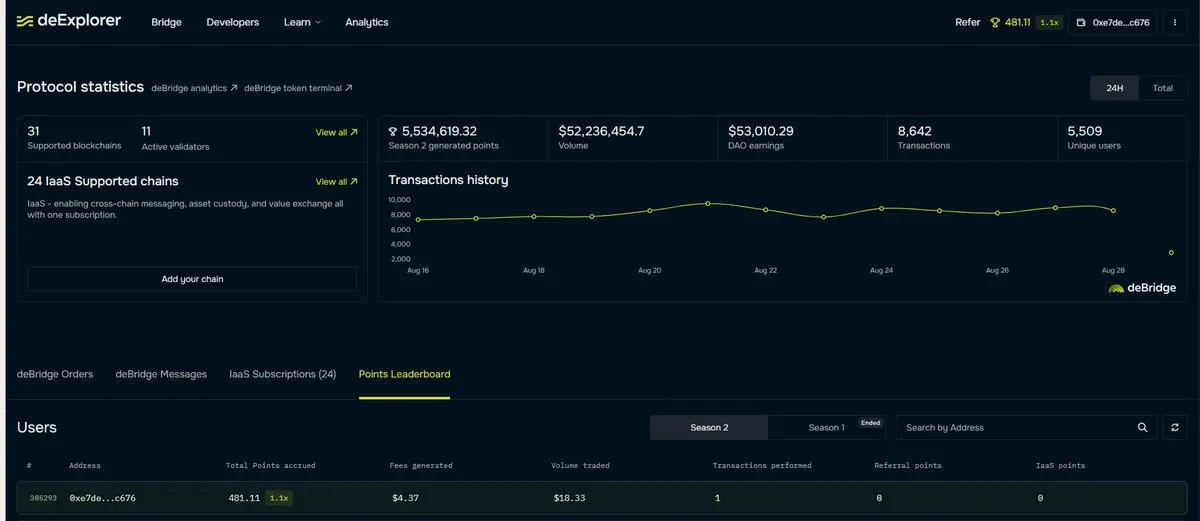Click Volume traded column header
Image resolution: width=1200 pixels, height=521 pixels.
(x=581, y=465)
